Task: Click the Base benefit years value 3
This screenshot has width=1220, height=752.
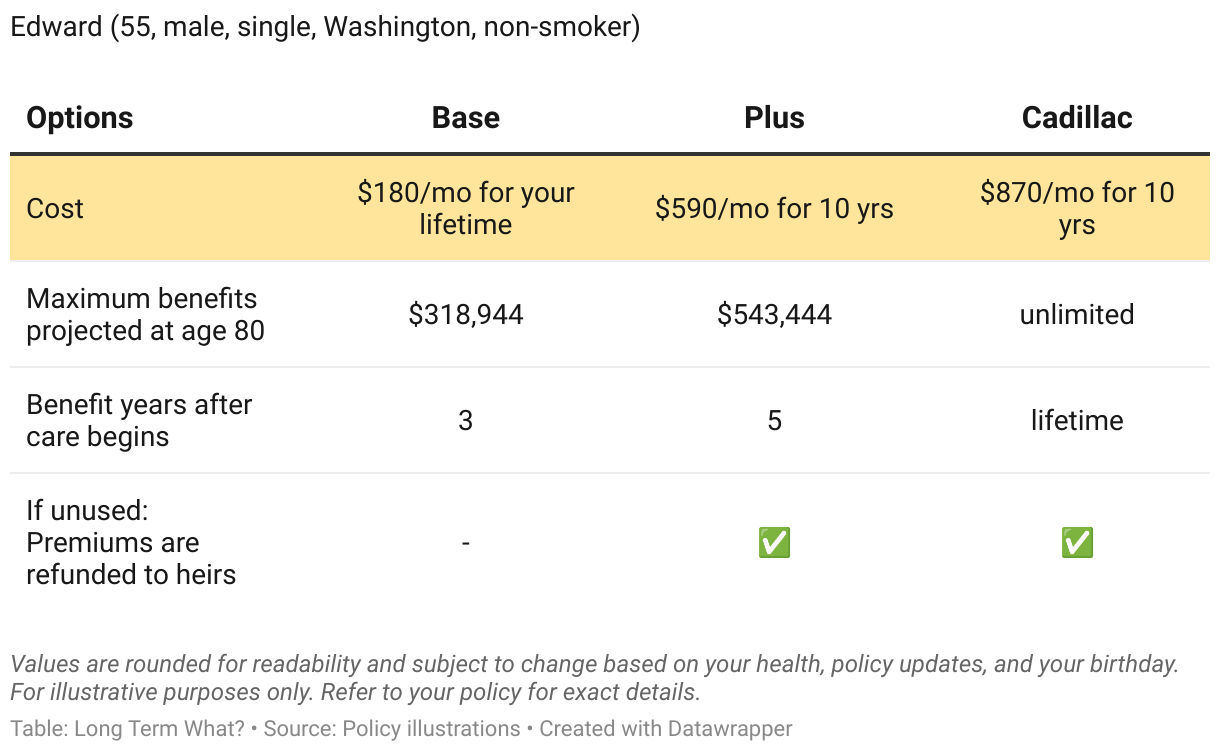Action: click(465, 421)
